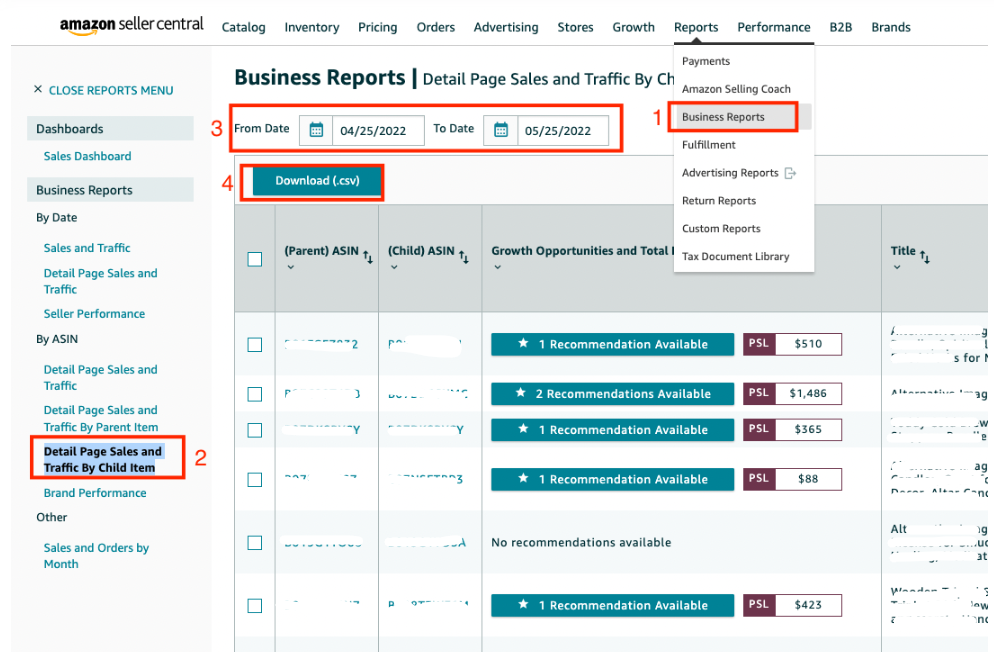This screenshot has height=652, width=994.
Task: Open the Advertising menu
Action: (x=506, y=27)
